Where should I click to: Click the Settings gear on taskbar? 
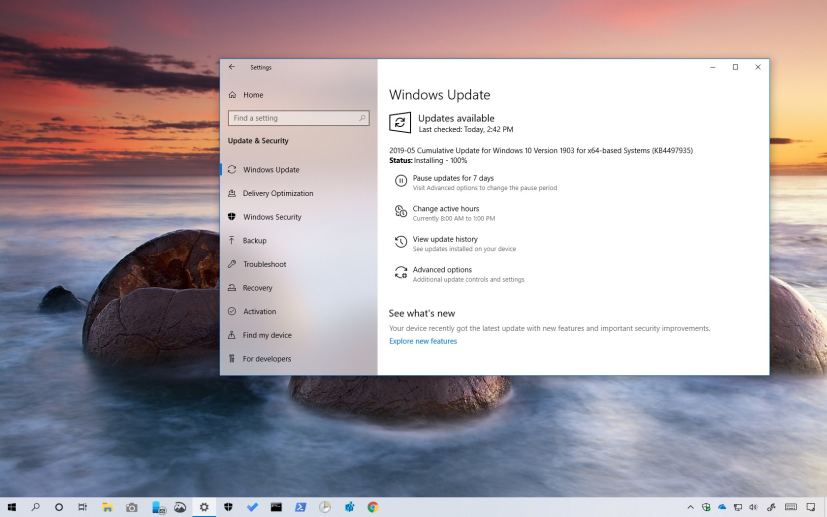pyautogui.click(x=204, y=507)
